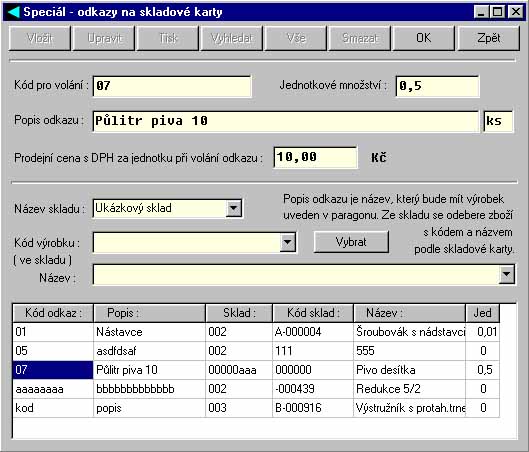Image resolution: width=529 pixels, height=452 pixels.
Task: Click the disabled Vložit button
Action: 40,38
